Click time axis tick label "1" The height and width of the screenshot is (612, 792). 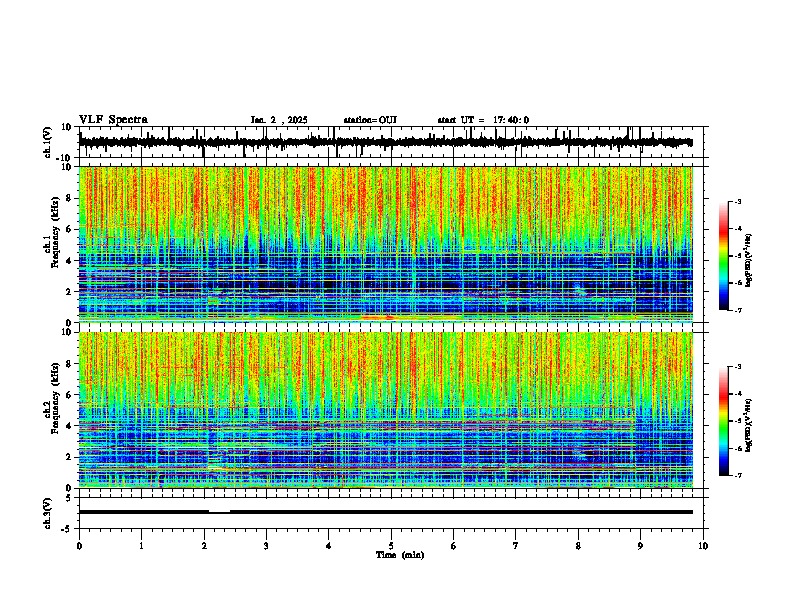(x=141, y=546)
